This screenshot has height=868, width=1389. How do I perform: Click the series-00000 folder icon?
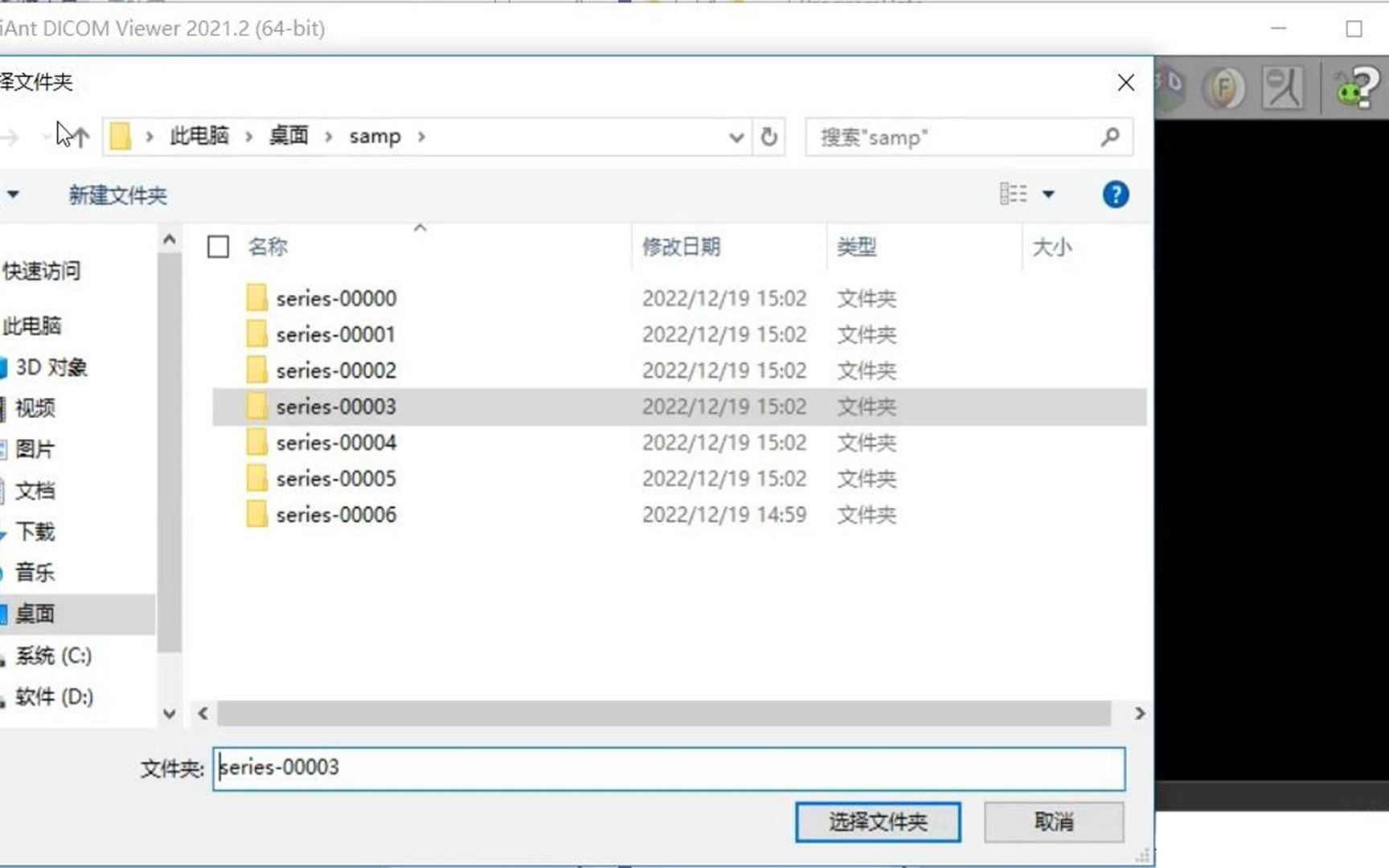(256, 297)
